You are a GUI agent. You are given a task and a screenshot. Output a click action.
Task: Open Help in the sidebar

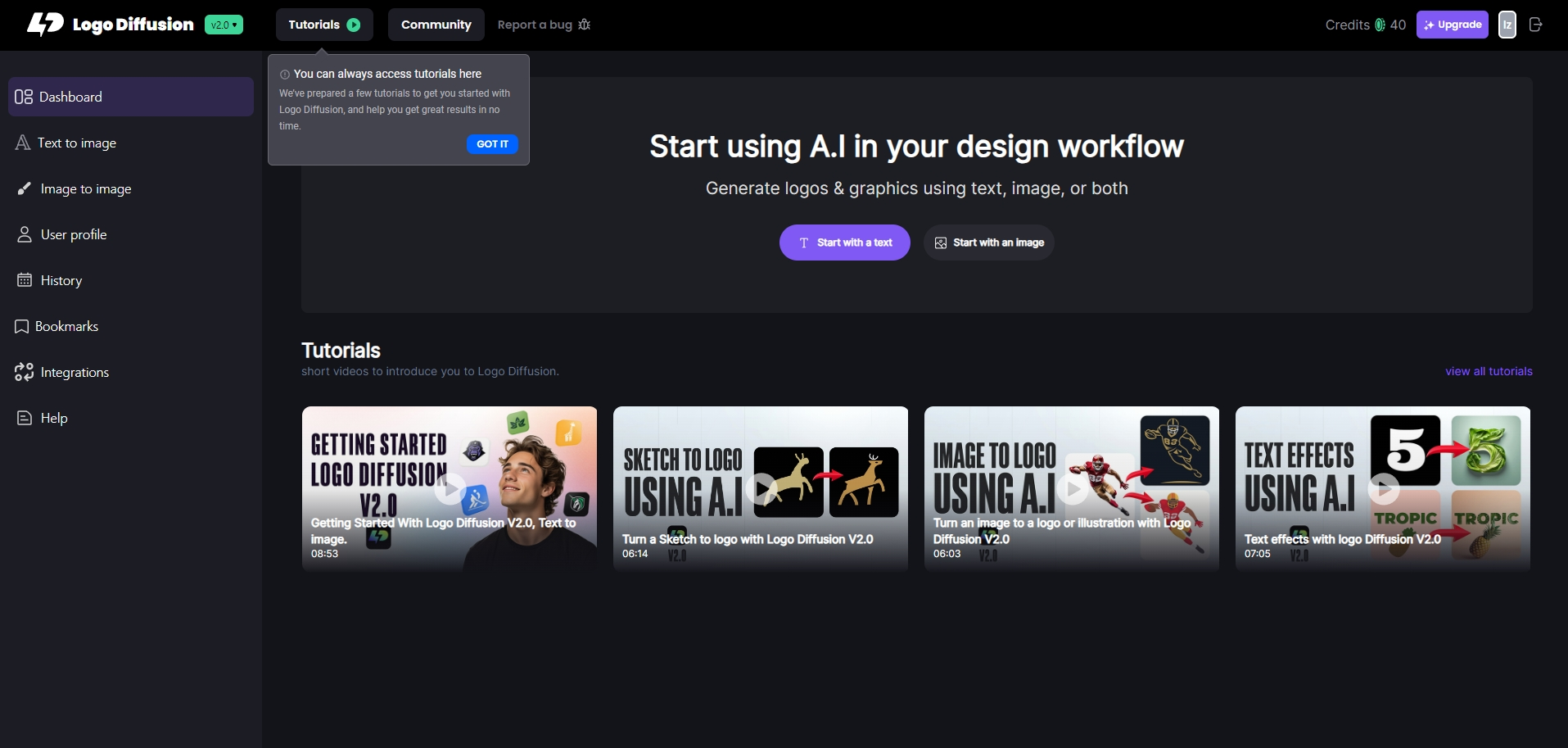(x=131, y=418)
